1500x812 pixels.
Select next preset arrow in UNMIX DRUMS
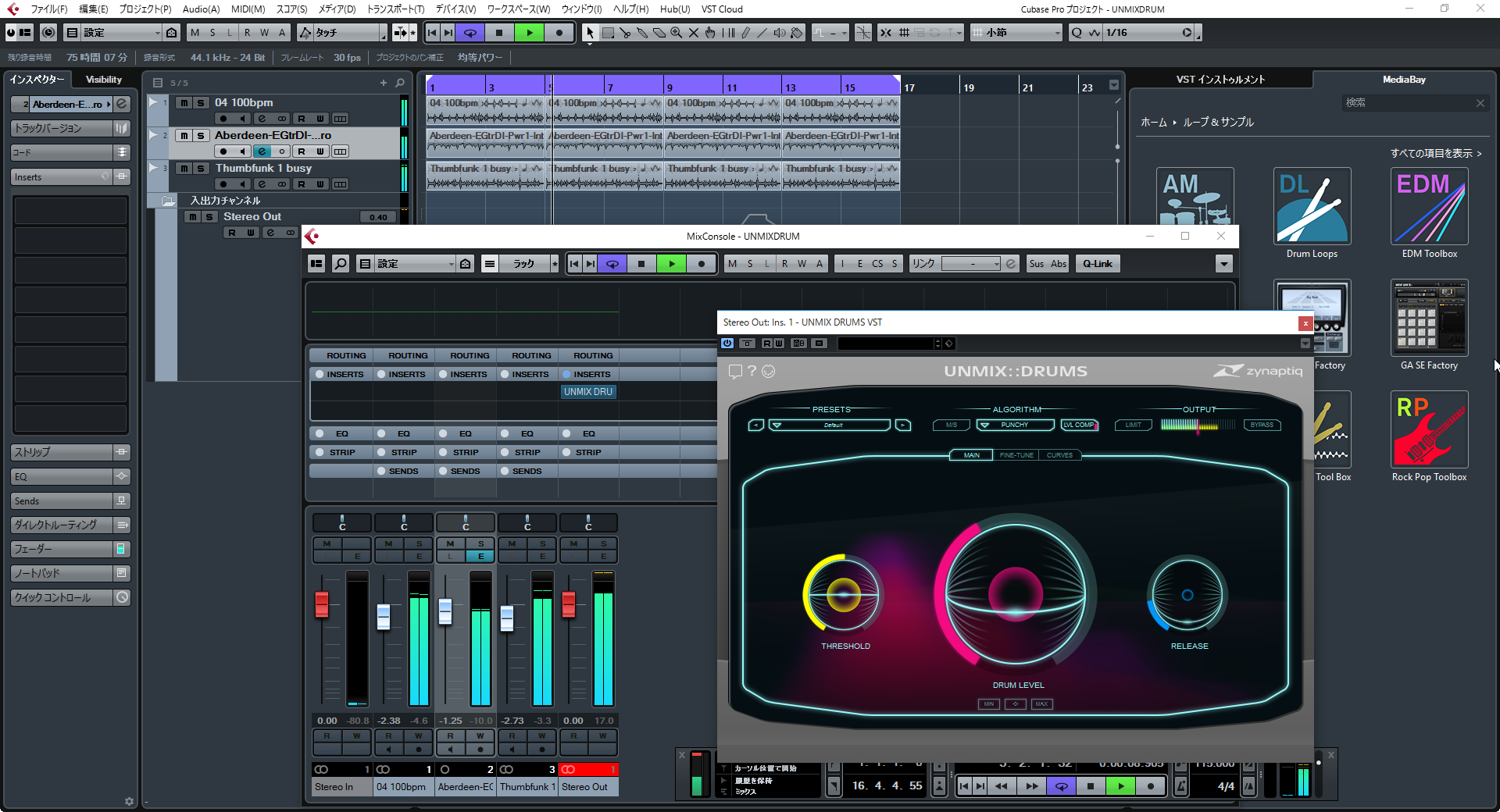pos(903,425)
